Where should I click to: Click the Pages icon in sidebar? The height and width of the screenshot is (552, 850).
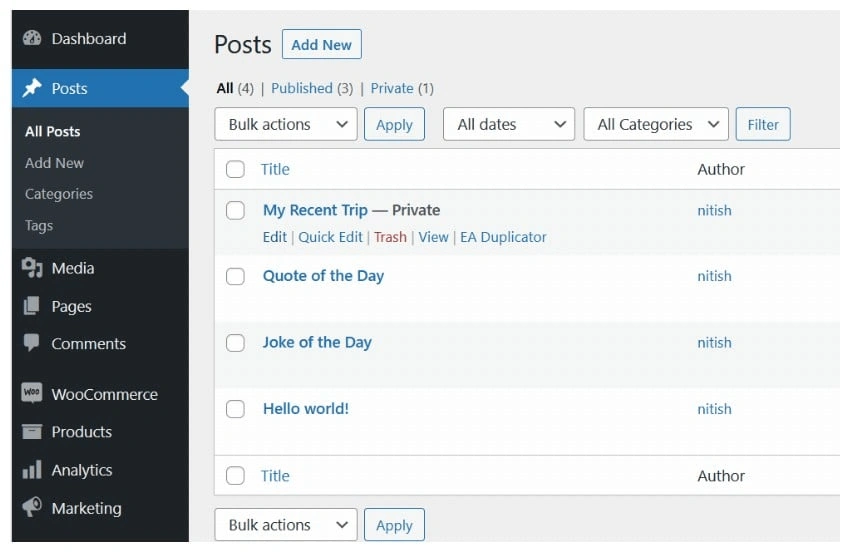pyautogui.click(x=32, y=306)
